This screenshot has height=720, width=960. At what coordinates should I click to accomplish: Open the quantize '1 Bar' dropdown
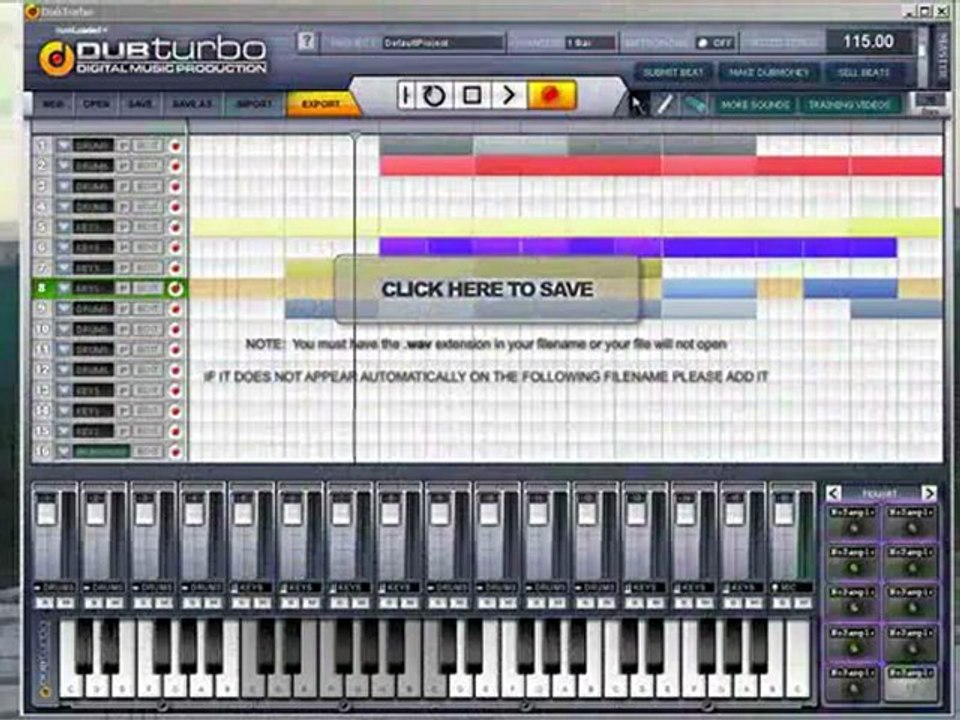(590, 43)
